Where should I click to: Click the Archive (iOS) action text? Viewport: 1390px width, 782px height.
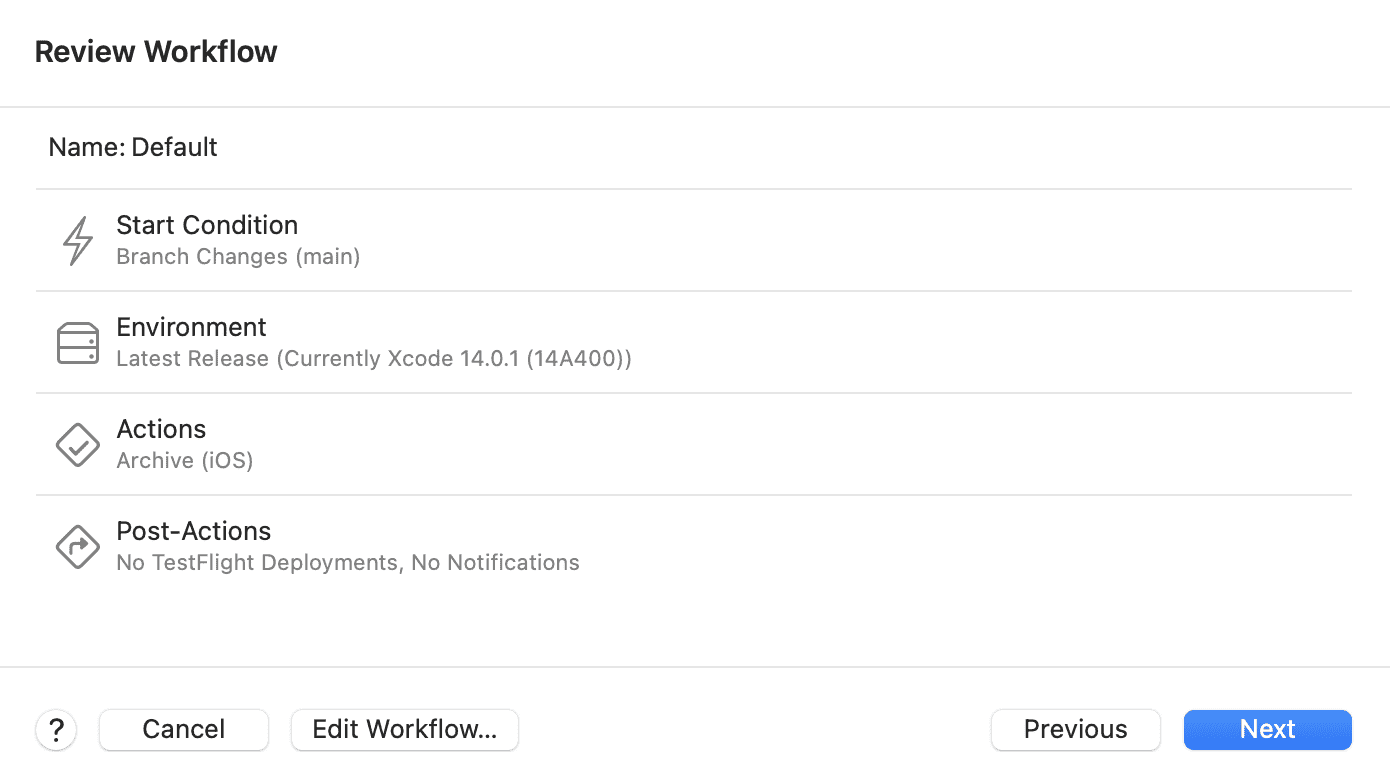pyautogui.click(x=184, y=461)
